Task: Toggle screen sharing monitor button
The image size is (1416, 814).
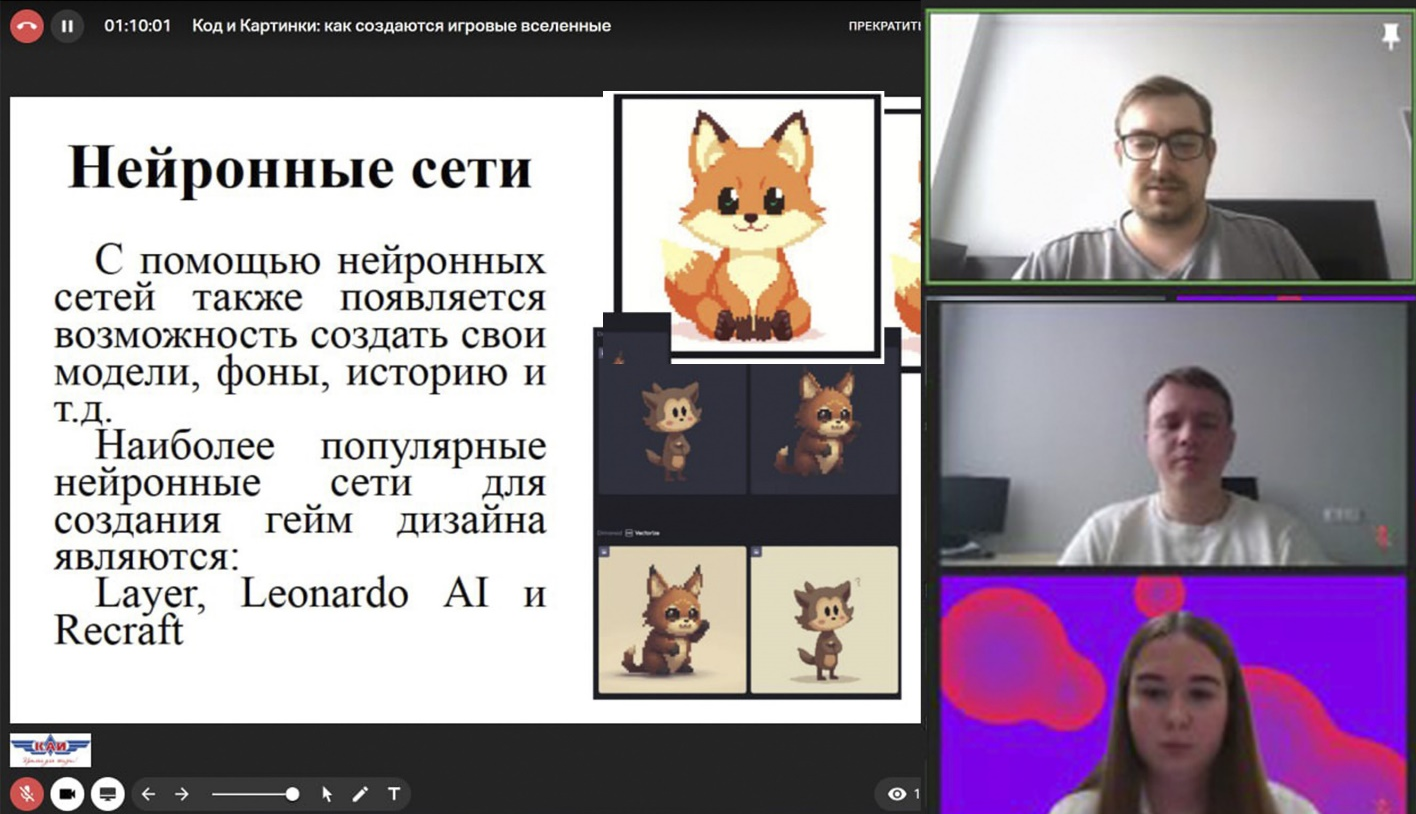Action: (108, 794)
